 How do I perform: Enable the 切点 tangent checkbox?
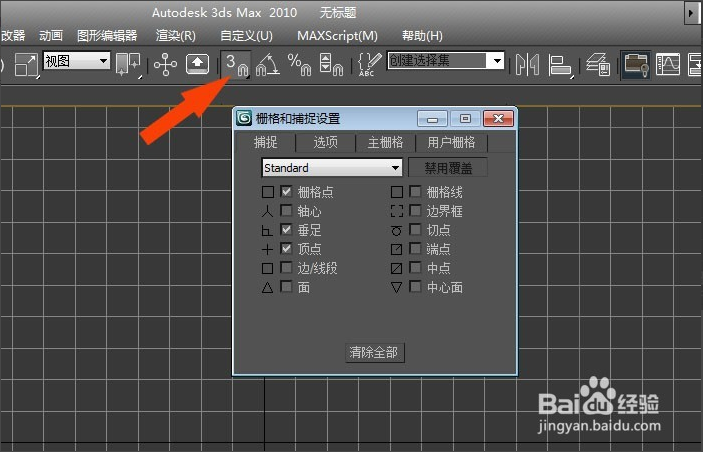(x=415, y=230)
